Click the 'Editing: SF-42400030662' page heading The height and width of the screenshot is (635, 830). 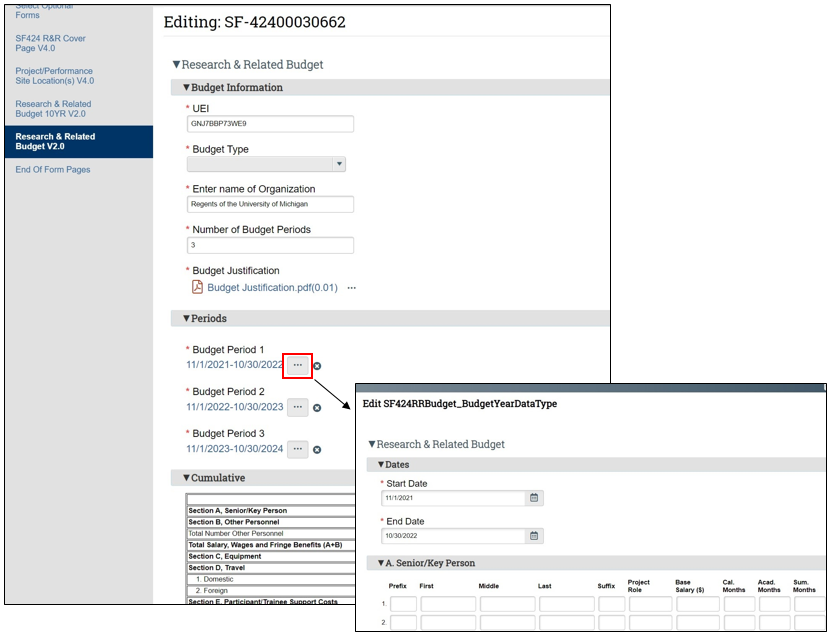click(255, 22)
